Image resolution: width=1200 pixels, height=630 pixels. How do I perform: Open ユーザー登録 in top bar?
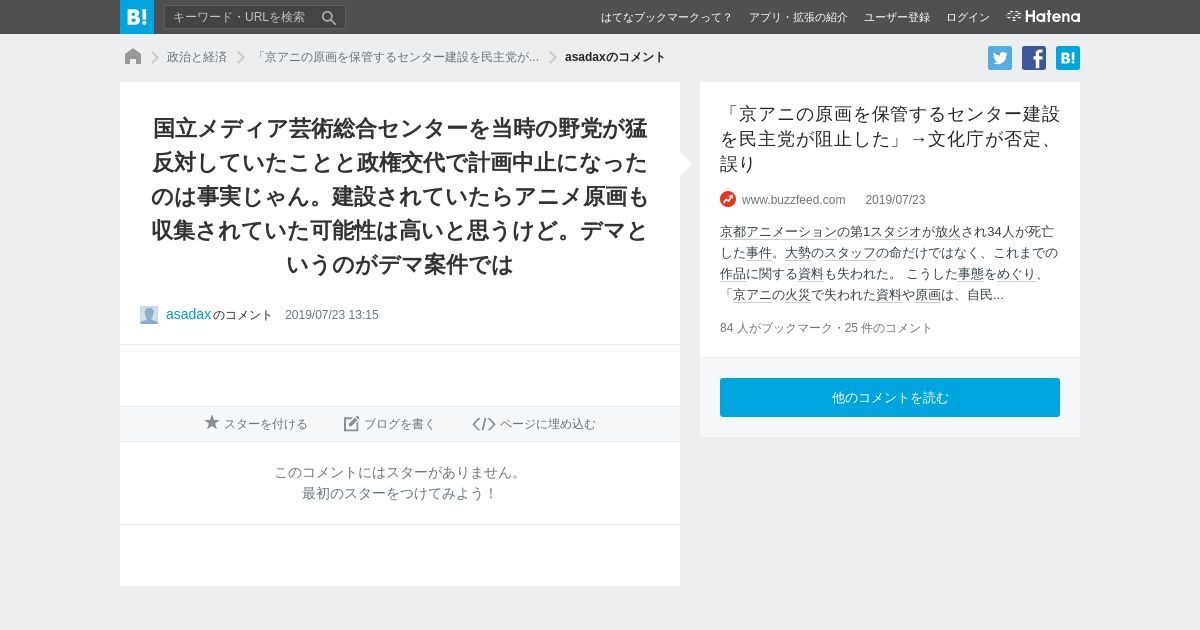897,17
